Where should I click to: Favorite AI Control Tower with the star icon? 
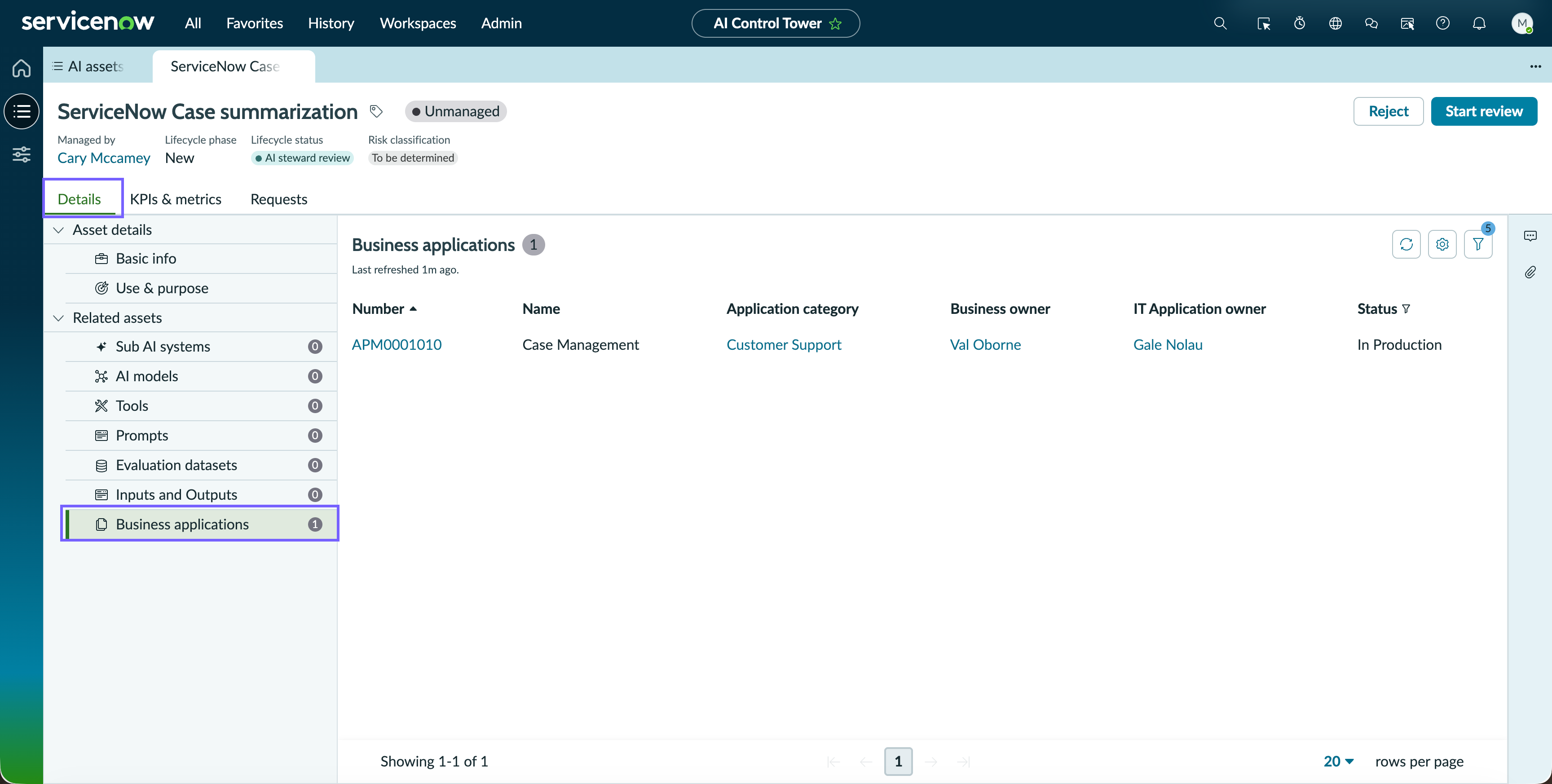835,23
